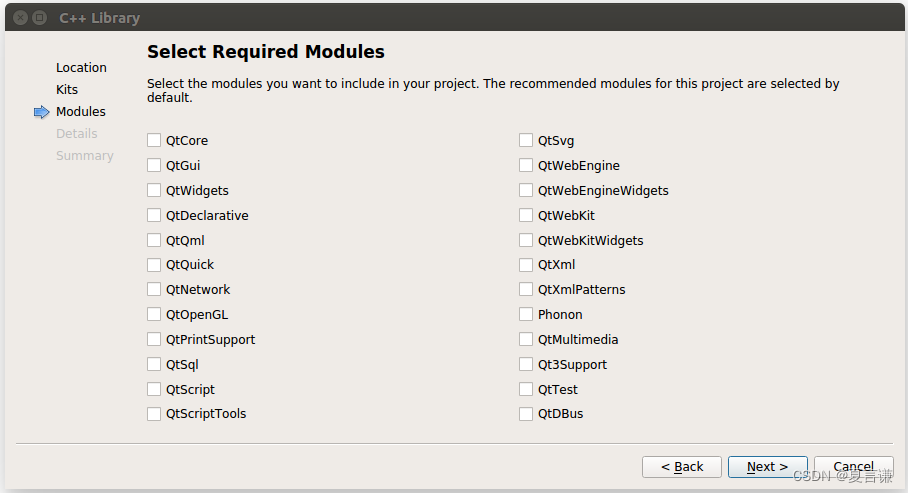This screenshot has width=908, height=493.
Task: Select the Kits wizard step
Action: (x=67, y=90)
